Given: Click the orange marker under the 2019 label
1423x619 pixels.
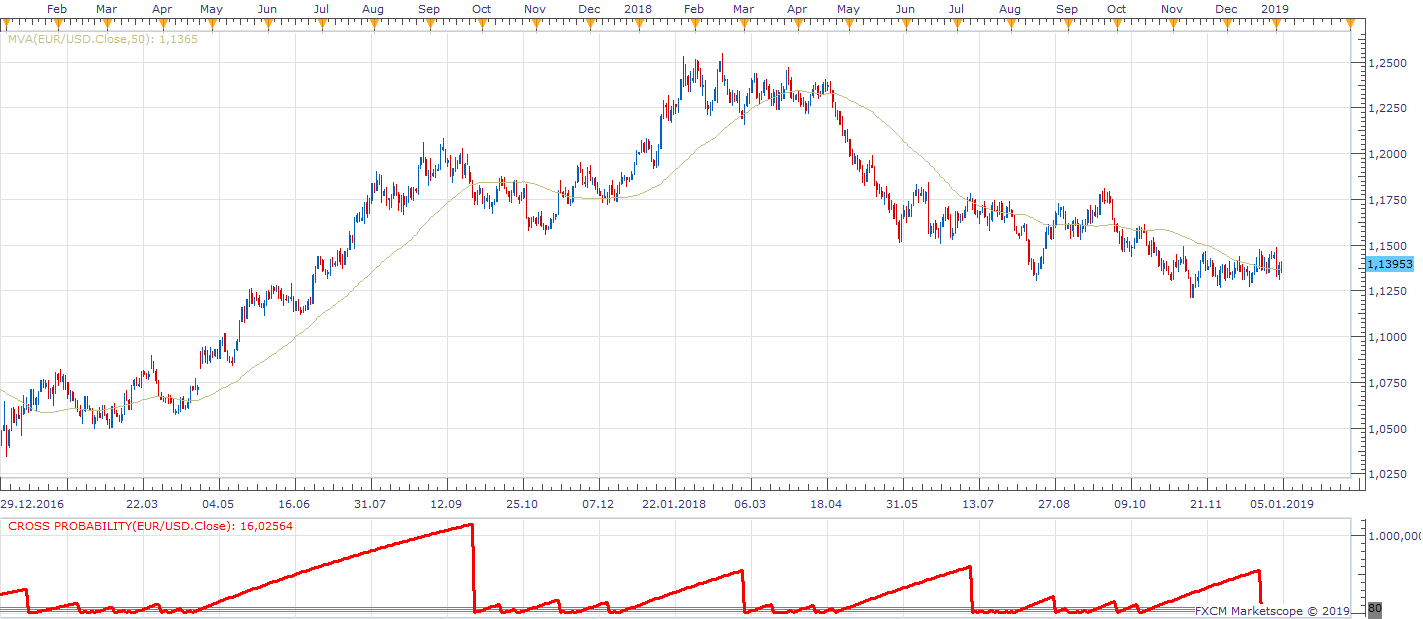Looking at the screenshot, I should tap(1275, 25).
